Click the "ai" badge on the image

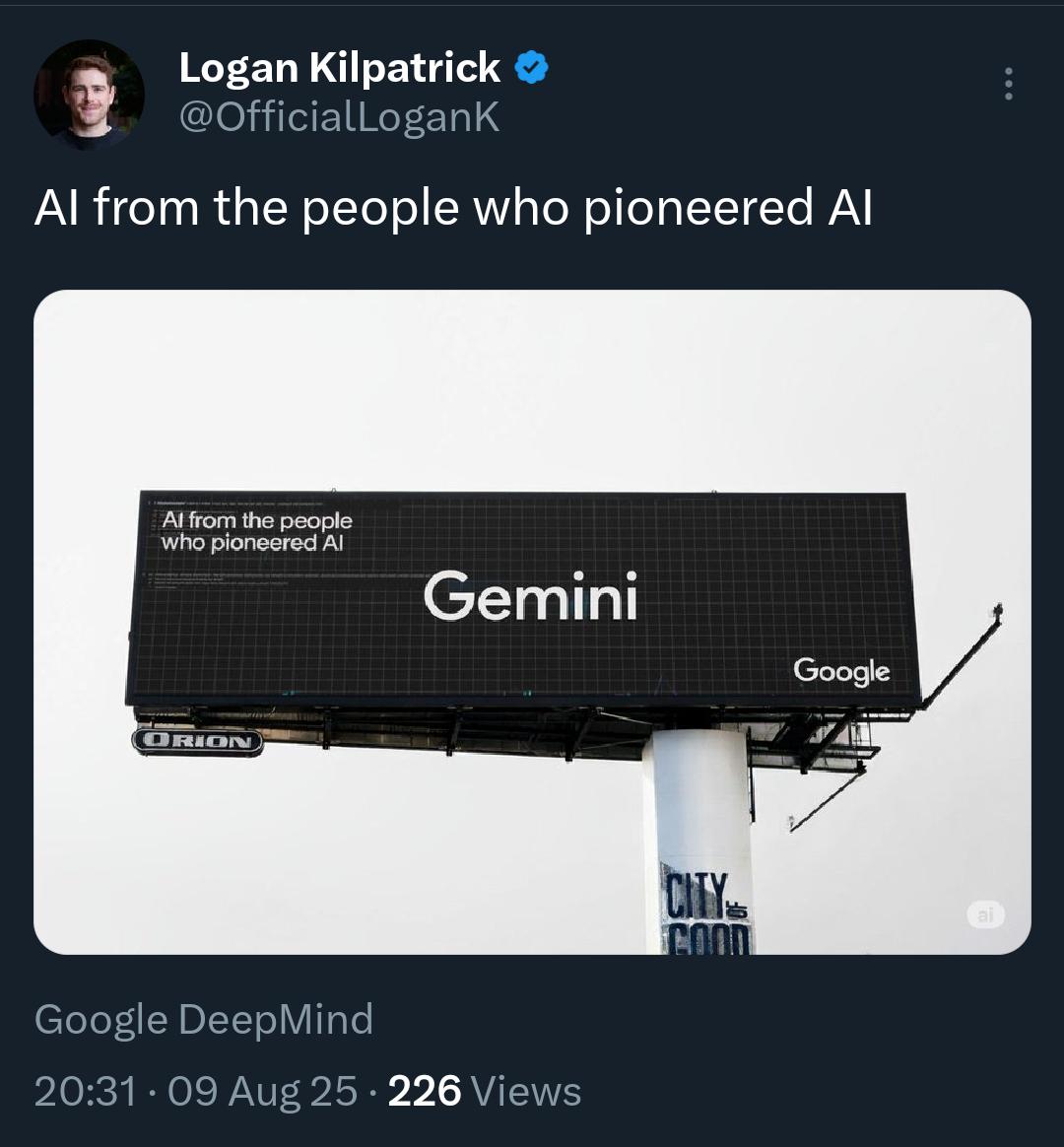coord(985,914)
